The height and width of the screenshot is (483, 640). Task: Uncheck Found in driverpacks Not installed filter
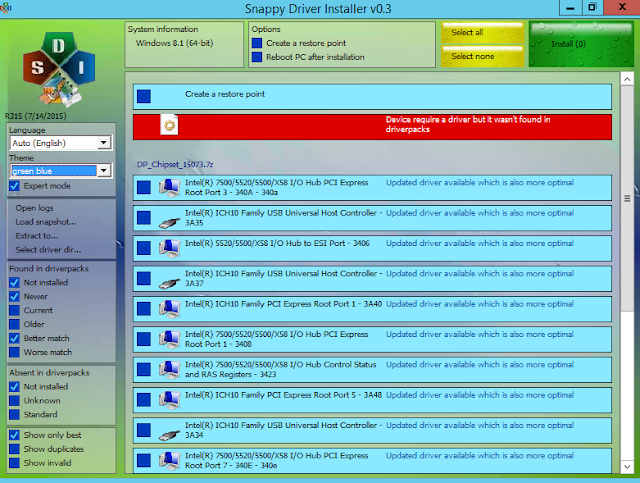point(14,283)
